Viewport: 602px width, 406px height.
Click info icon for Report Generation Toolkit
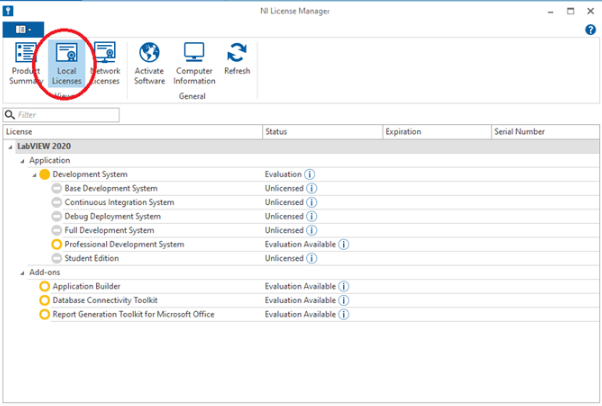pyautogui.click(x=344, y=315)
